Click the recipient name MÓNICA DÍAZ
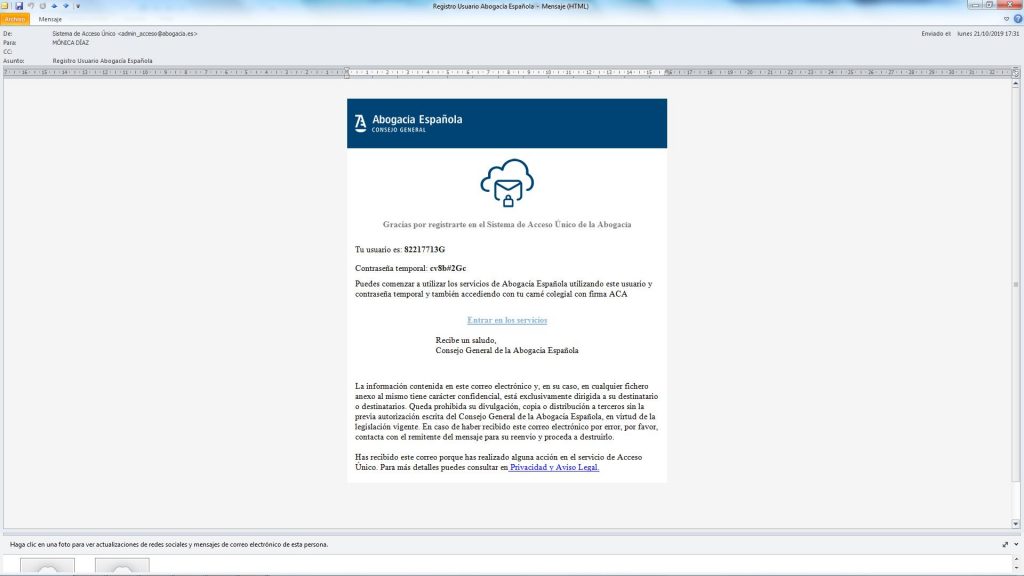 tap(71, 42)
